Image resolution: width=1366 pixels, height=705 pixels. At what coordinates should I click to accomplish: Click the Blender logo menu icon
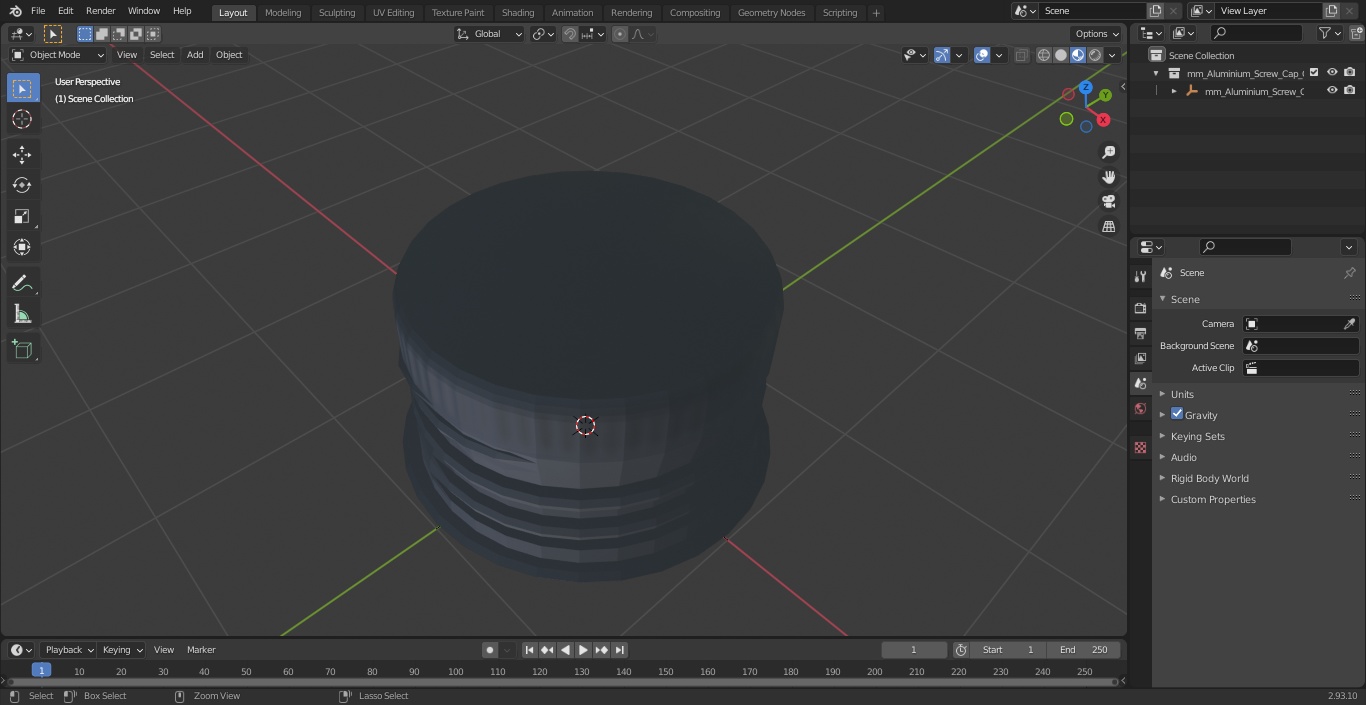click(14, 11)
